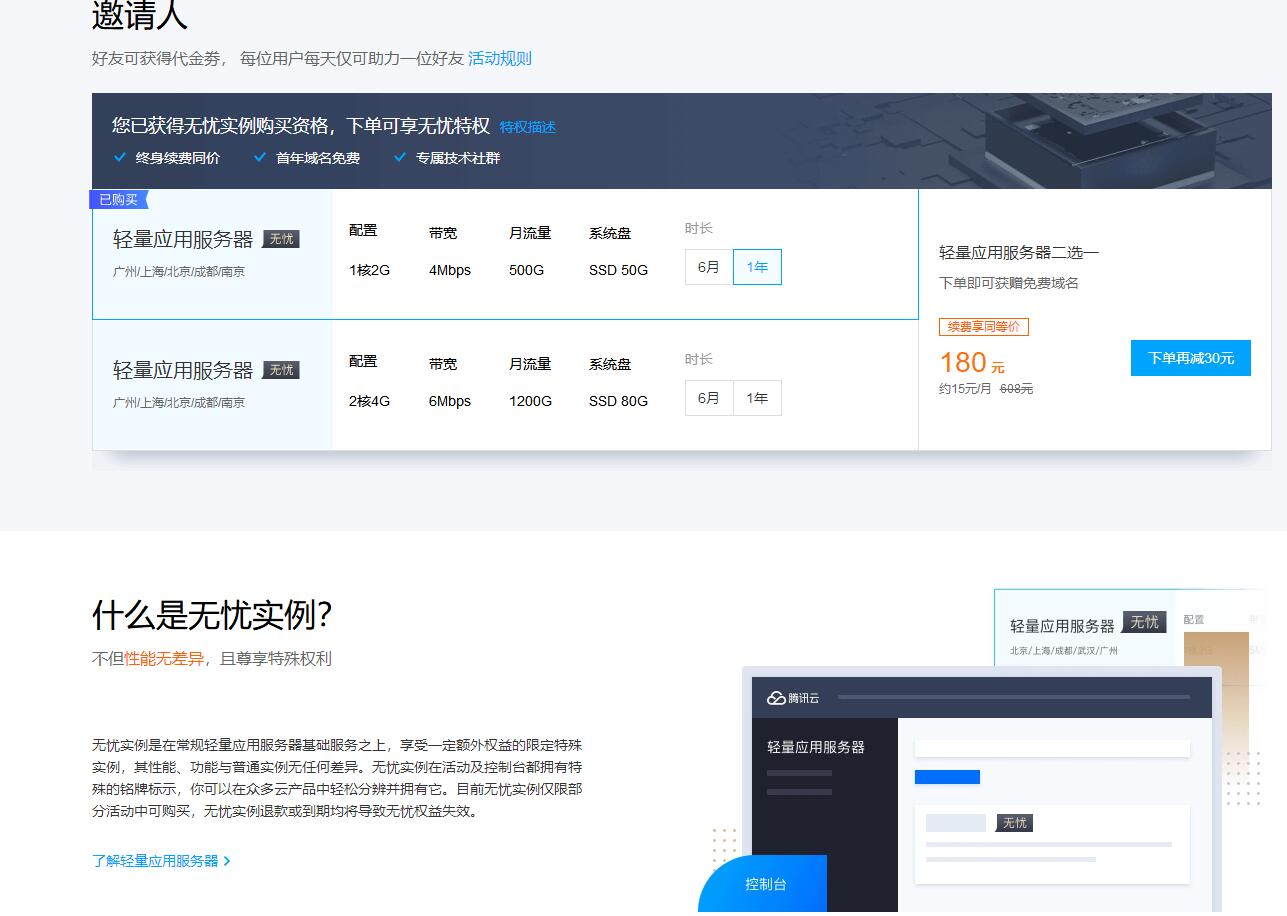Select 1年 duration for 1核2G server
Image resolution: width=1287 pixels, height=916 pixels.
(757, 267)
